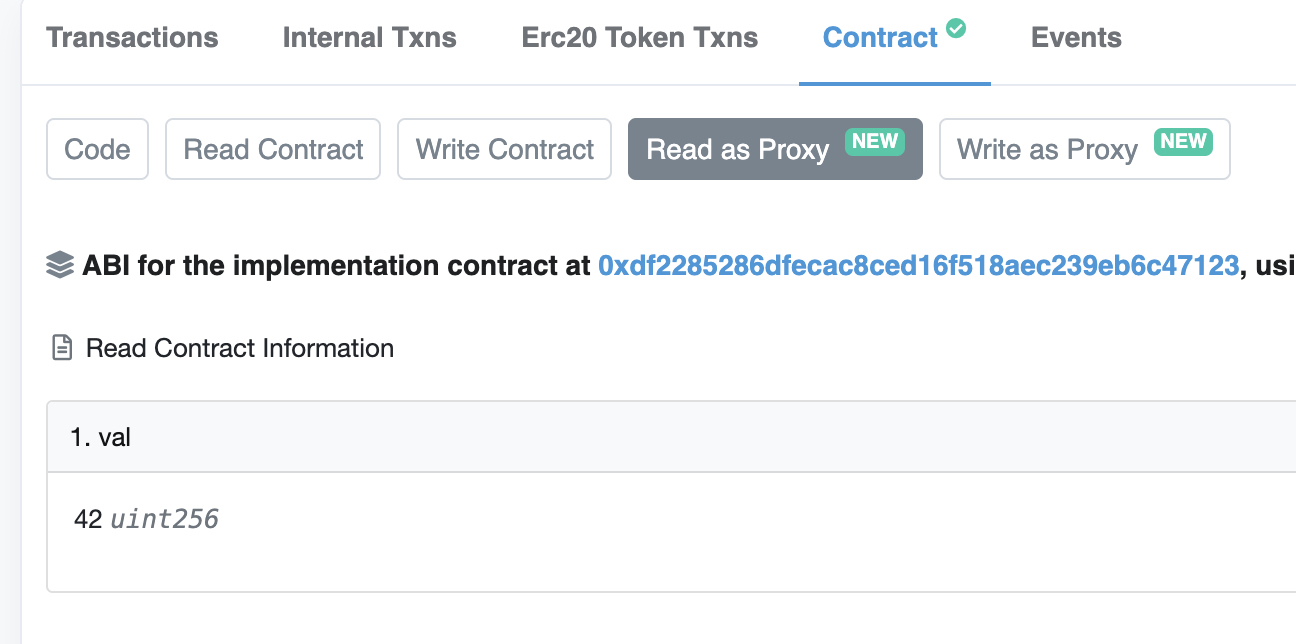This screenshot has width=1296, height=644.
Task: Click the NEW badge on Write as Proxy
Action: [x=1183, y=141]
